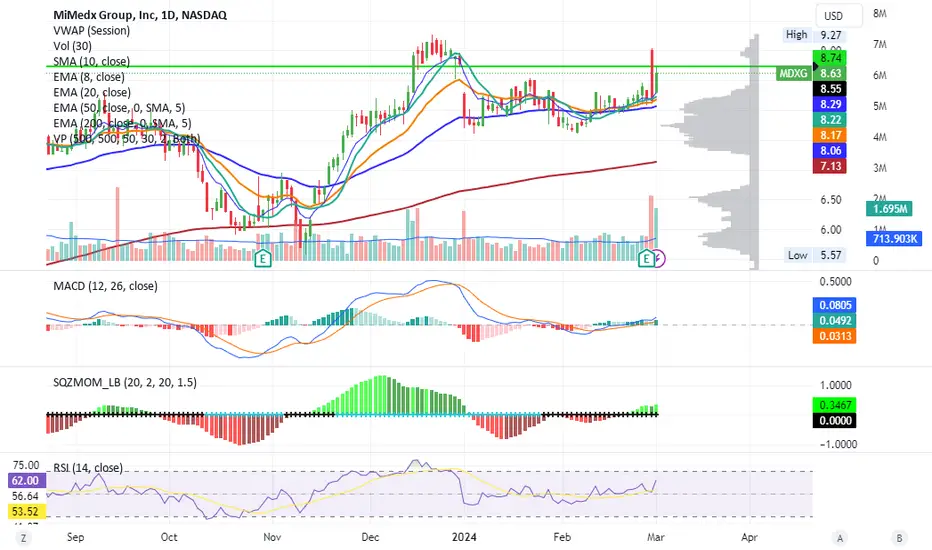This screenshot has width=932, height=550.
Task: Select the RSI (14, close) indicator label
Action: point(88,468)
